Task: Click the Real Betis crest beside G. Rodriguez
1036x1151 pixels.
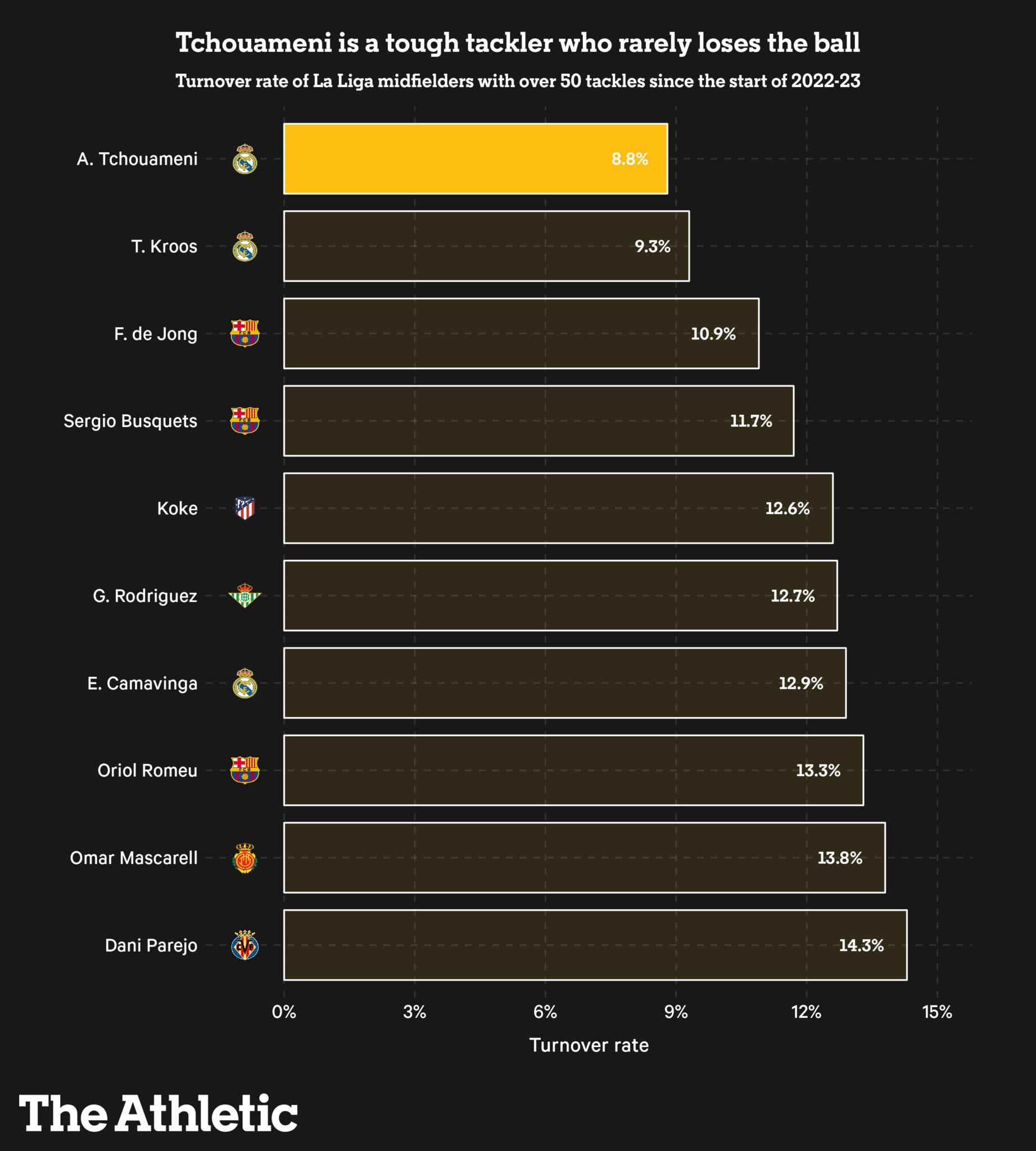Action: pyautogui.click(x=245, y=595)
